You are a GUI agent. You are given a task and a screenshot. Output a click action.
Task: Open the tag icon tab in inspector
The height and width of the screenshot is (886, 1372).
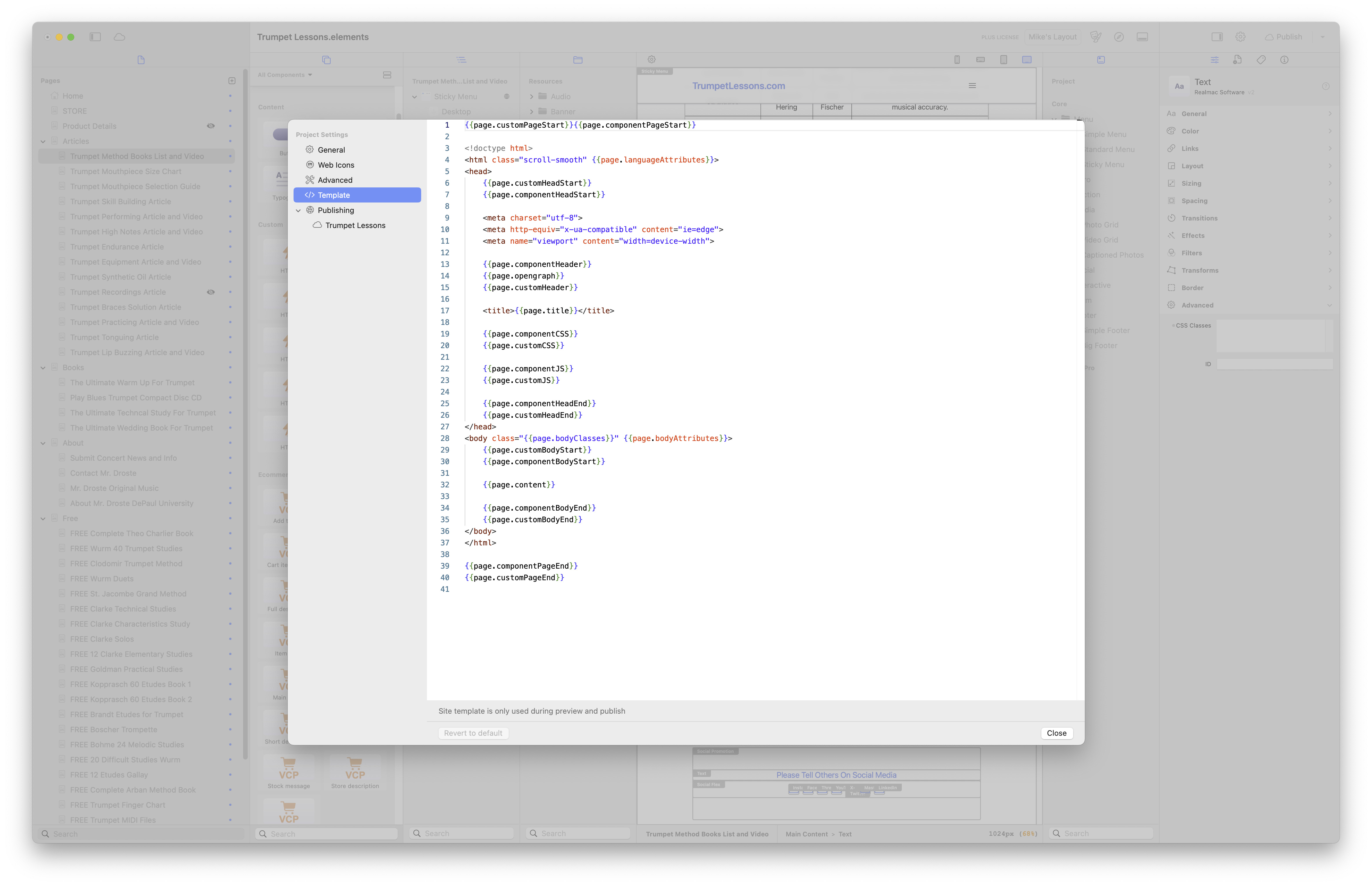pyautogui.click(x=1260, y=60)
